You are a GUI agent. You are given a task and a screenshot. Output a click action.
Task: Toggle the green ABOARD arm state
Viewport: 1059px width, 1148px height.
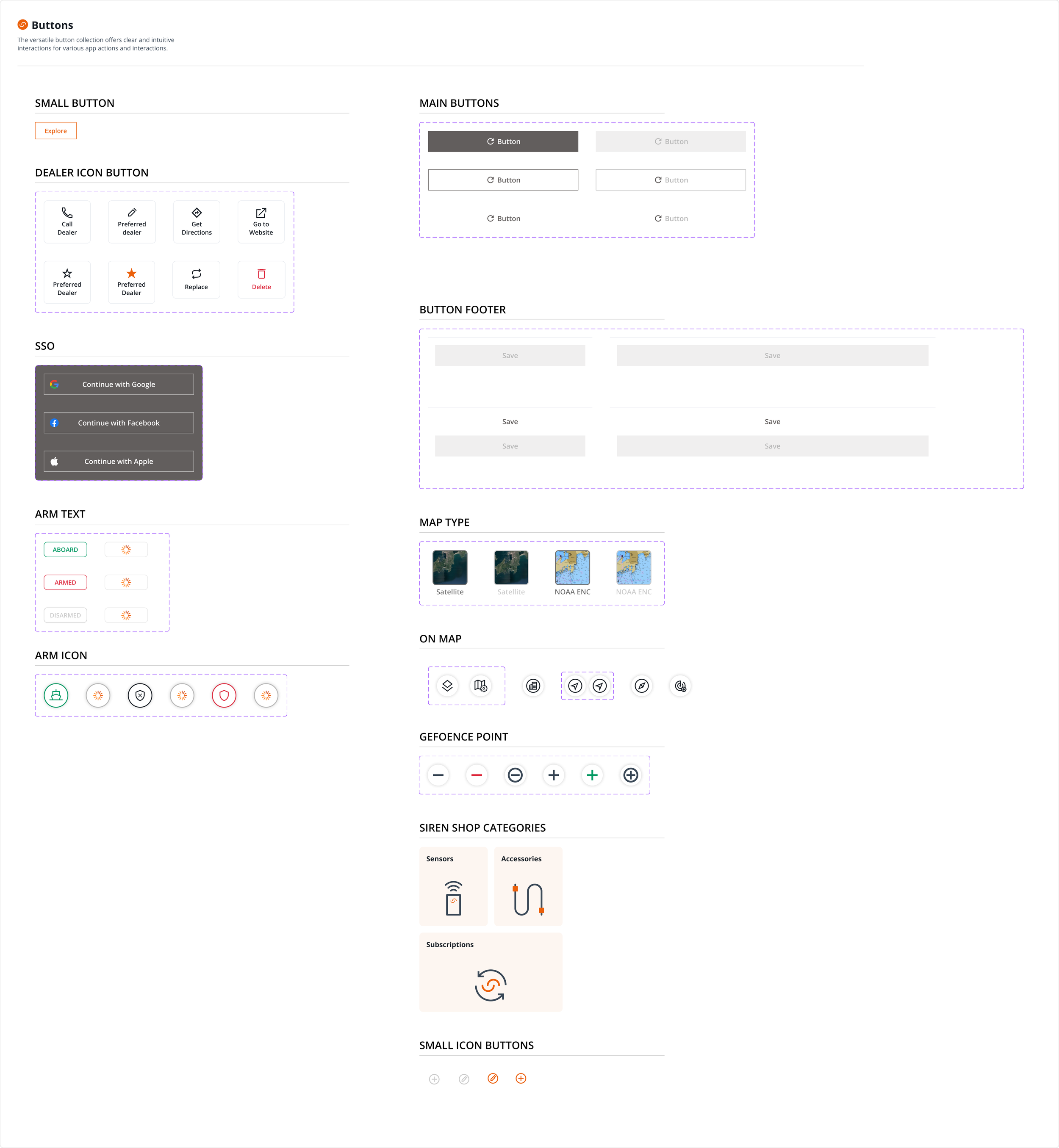coord(65,550)
